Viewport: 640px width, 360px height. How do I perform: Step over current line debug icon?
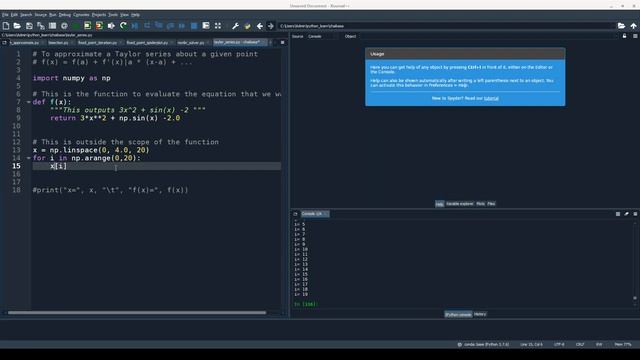click(x=147, y=26)
